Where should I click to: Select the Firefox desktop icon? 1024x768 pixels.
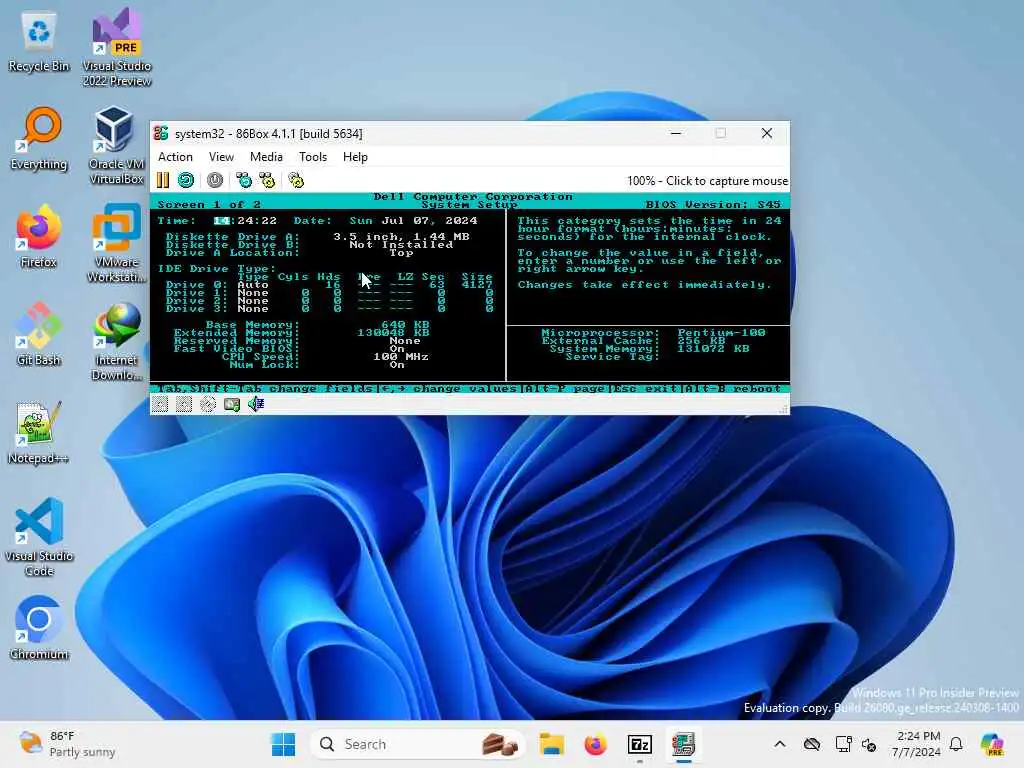click(39, 236)
